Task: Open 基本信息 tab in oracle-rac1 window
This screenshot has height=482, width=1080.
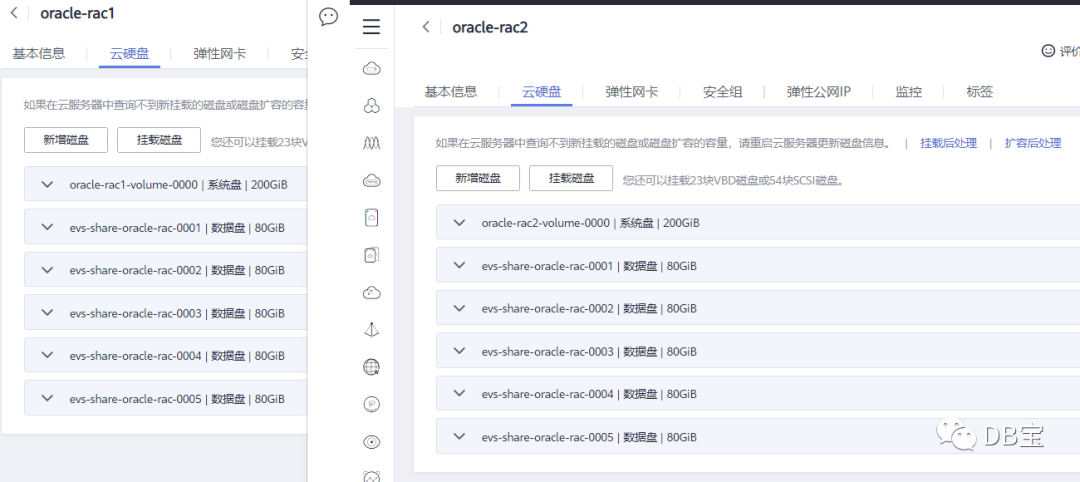Action: pos(39,54)
